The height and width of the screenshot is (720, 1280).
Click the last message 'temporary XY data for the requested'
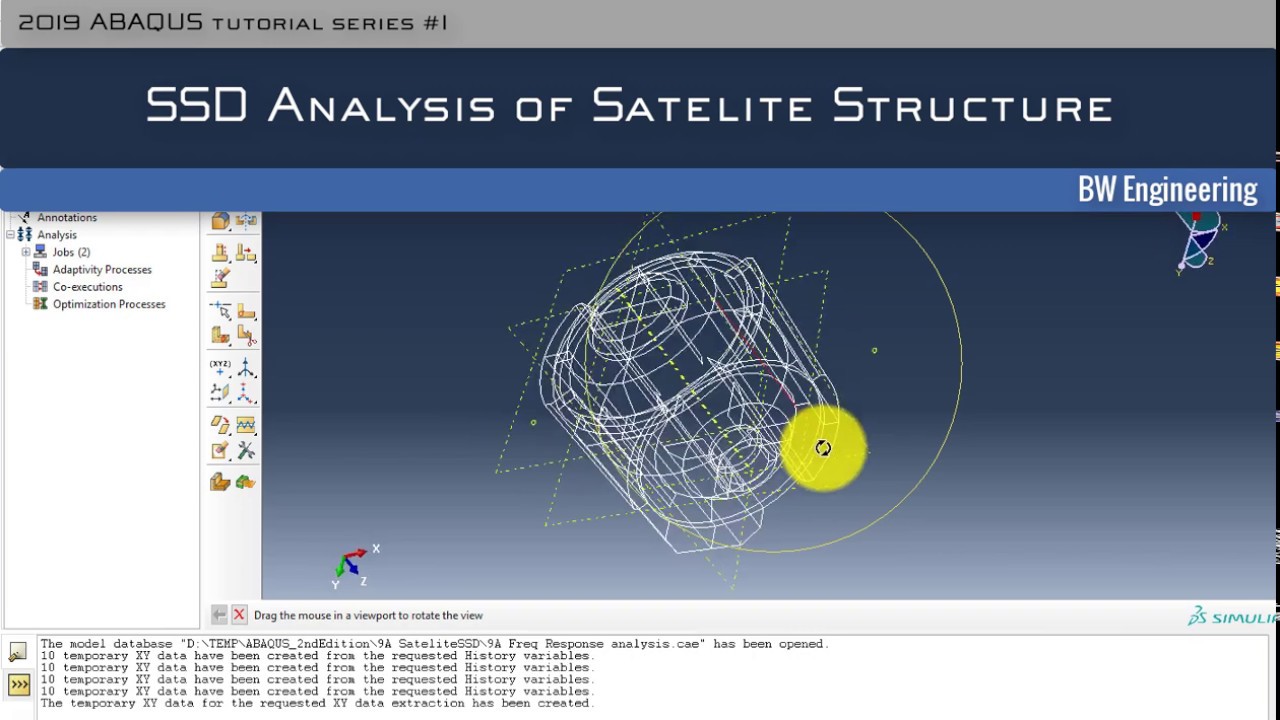pos(318,703)
